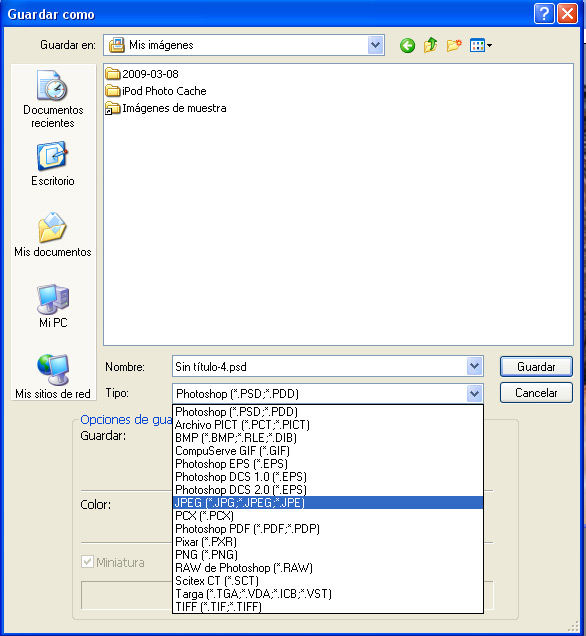Choose Photoshop EPS (*.EPS) format
This screenshot has height=636, width=586.
coord(328,464)
